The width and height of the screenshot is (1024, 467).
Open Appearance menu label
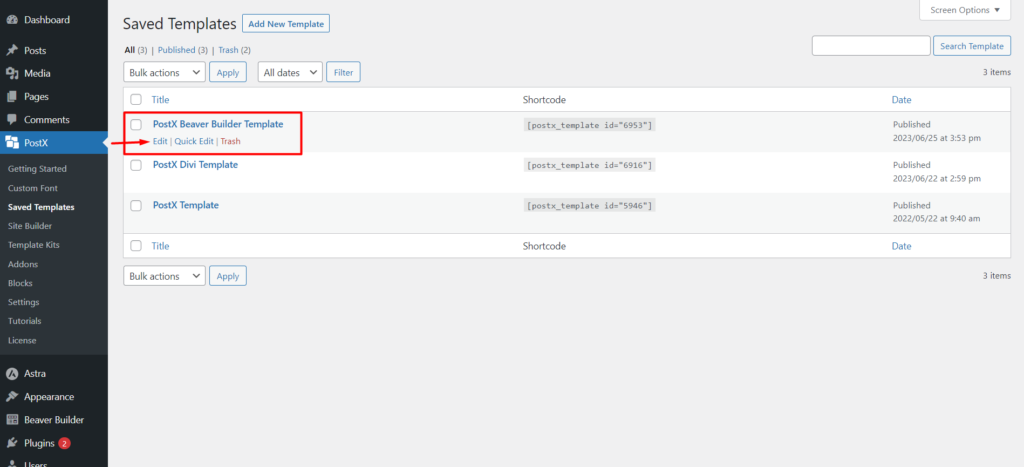[49, 396]
